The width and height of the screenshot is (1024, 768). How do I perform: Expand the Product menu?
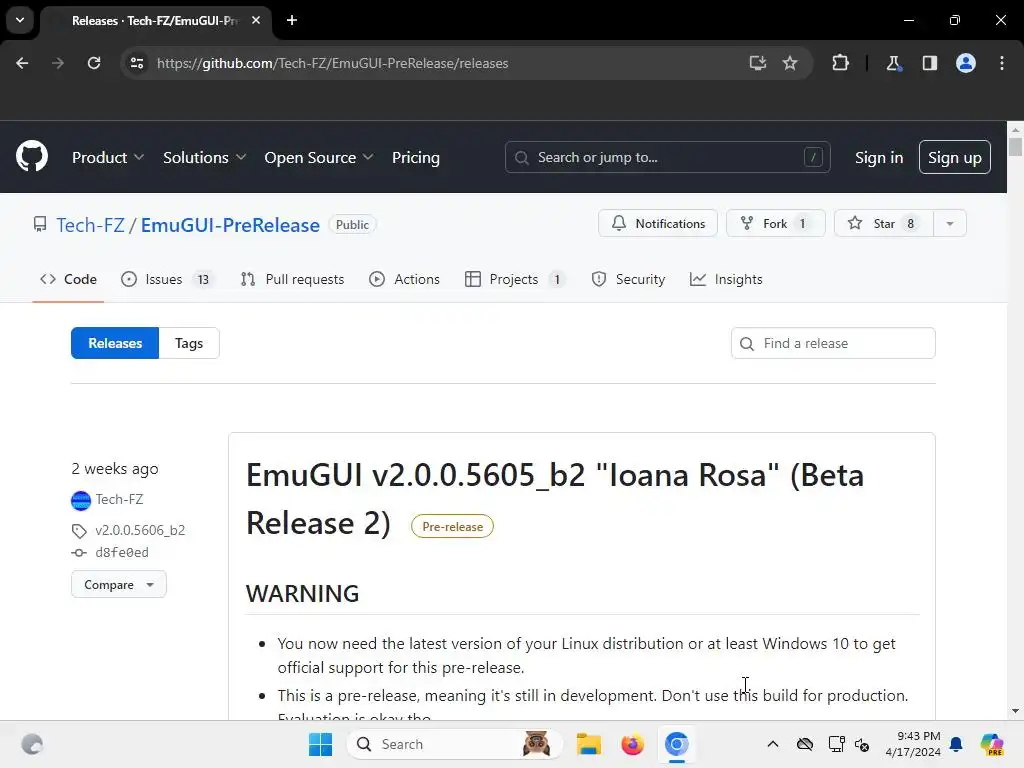pos(108,157)
